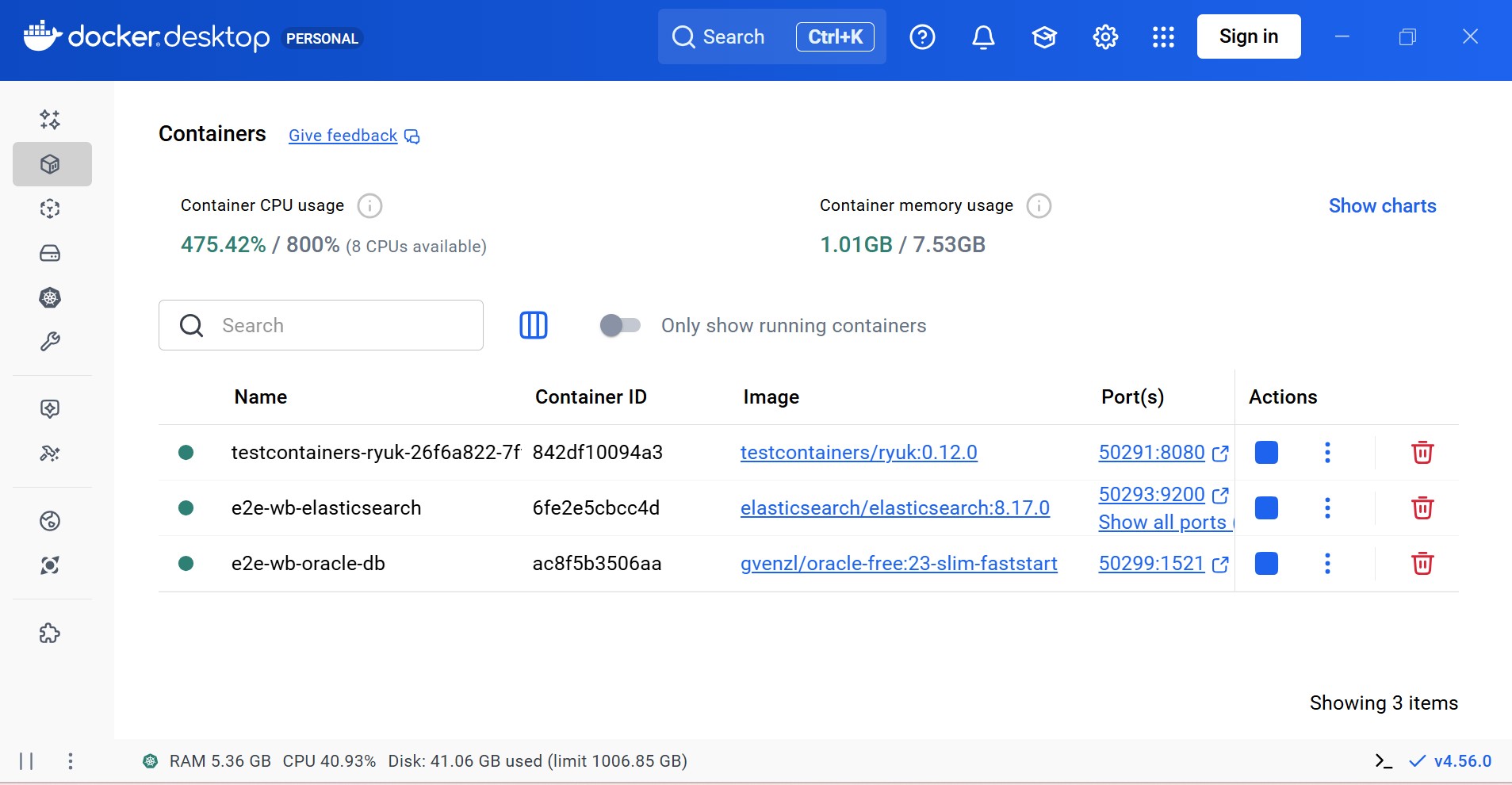Open Learning center graduation cap icon

(1044, 36)
